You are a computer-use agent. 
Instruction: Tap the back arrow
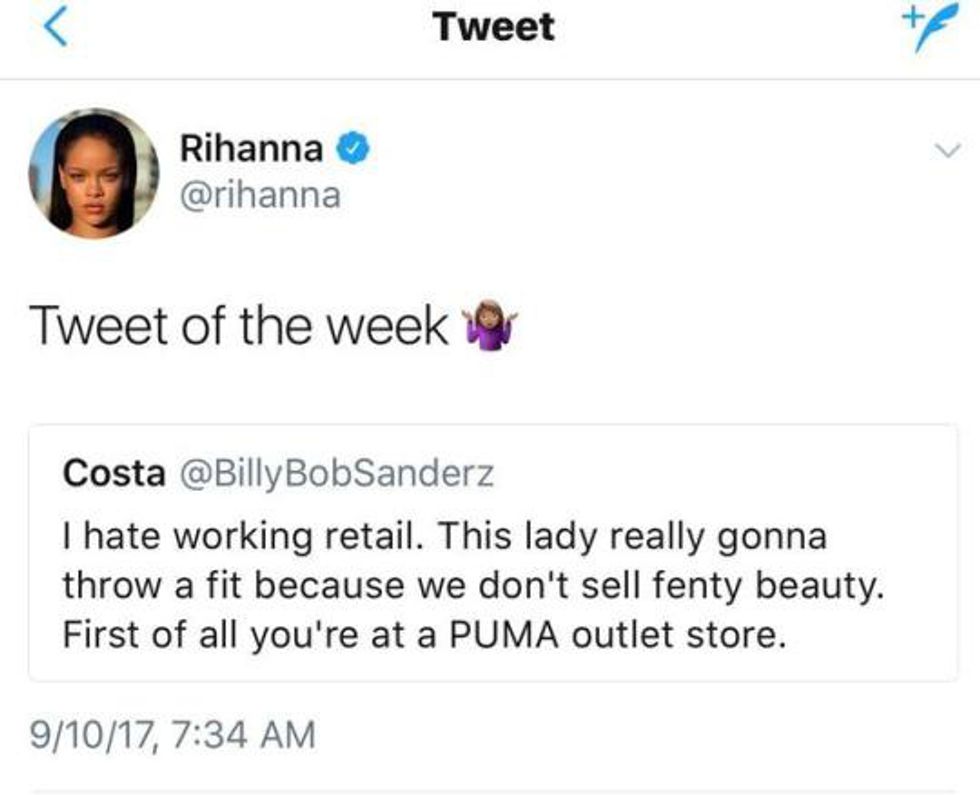click(59, 27)
